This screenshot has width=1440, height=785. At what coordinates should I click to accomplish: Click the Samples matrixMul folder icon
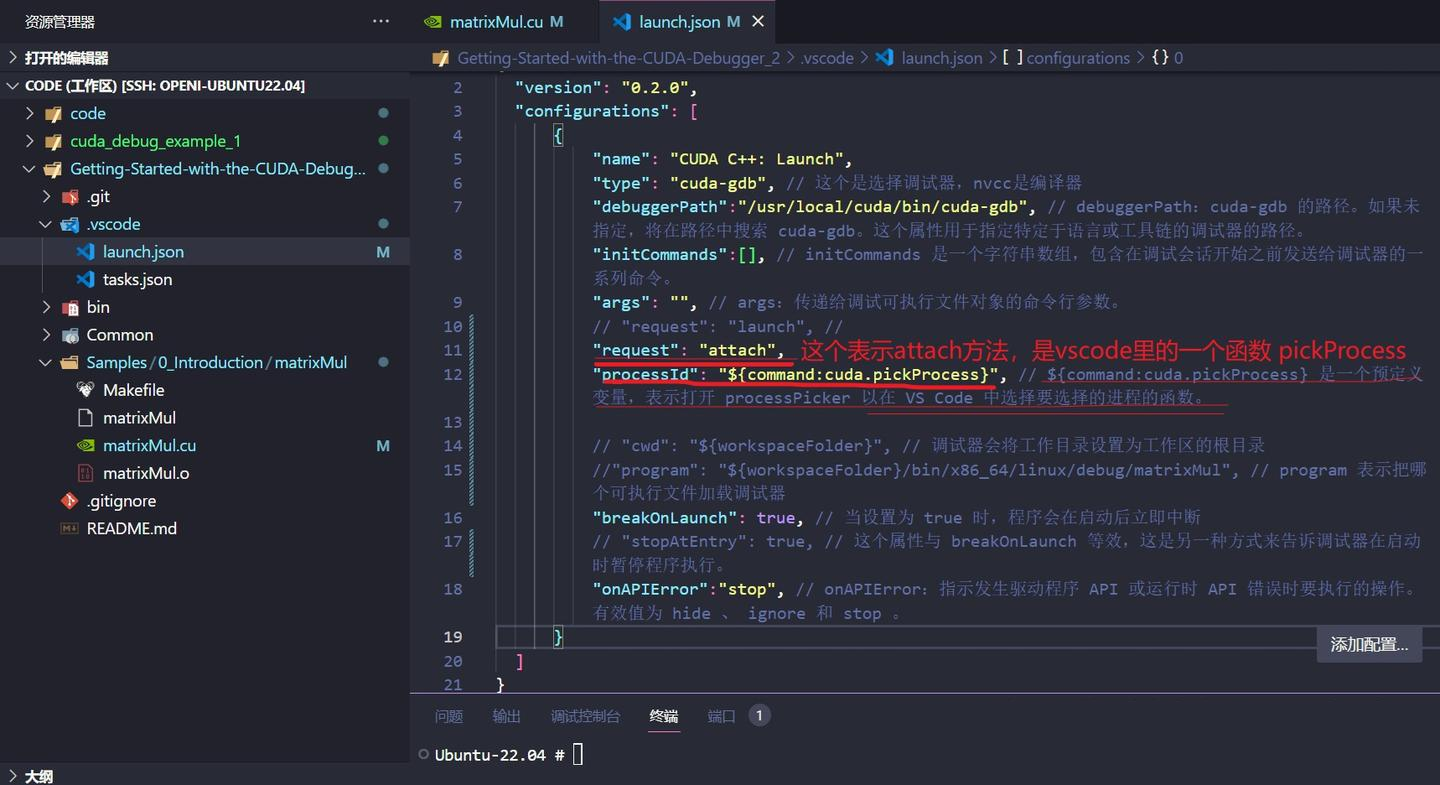pyautogui.click(x=70, y=362)
